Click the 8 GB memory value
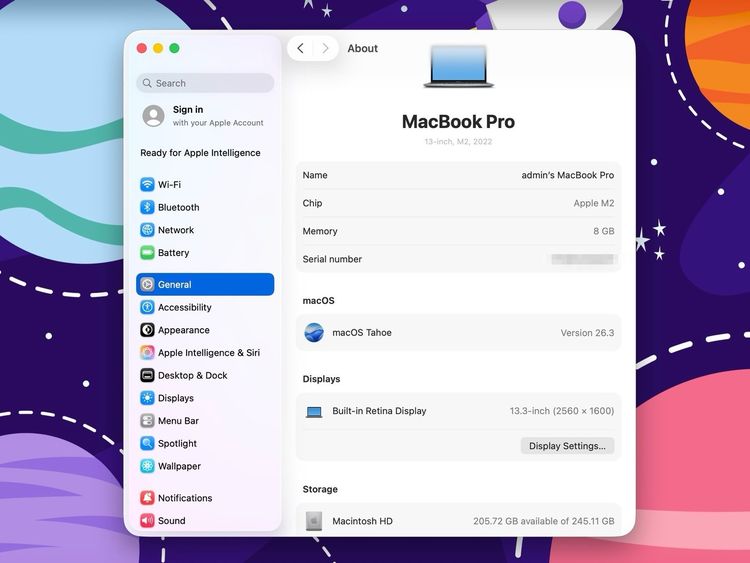The width and height of the screenshot is (750, 563). 604,231
